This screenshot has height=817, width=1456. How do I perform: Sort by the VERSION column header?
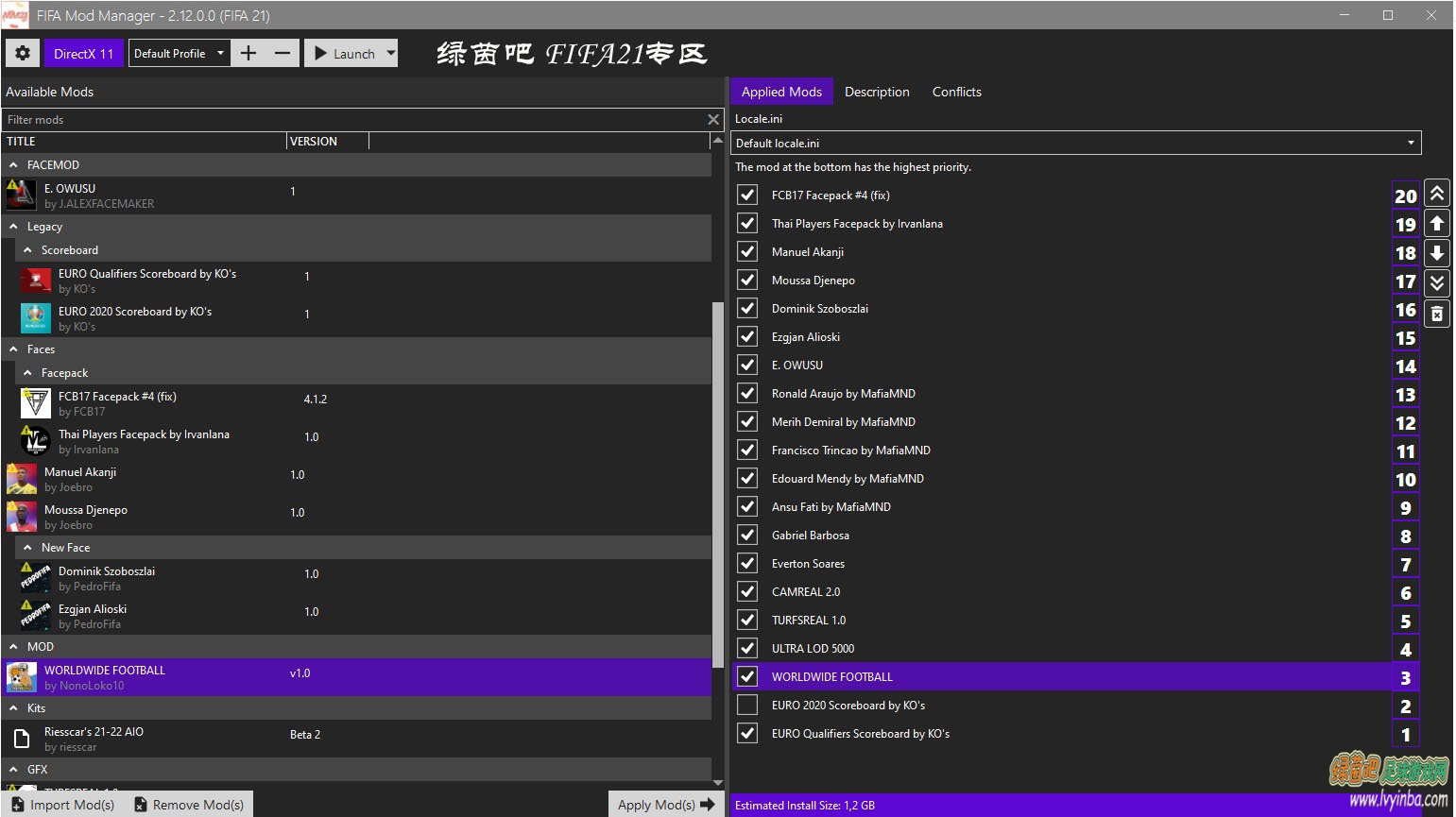(x=328, y=142)
